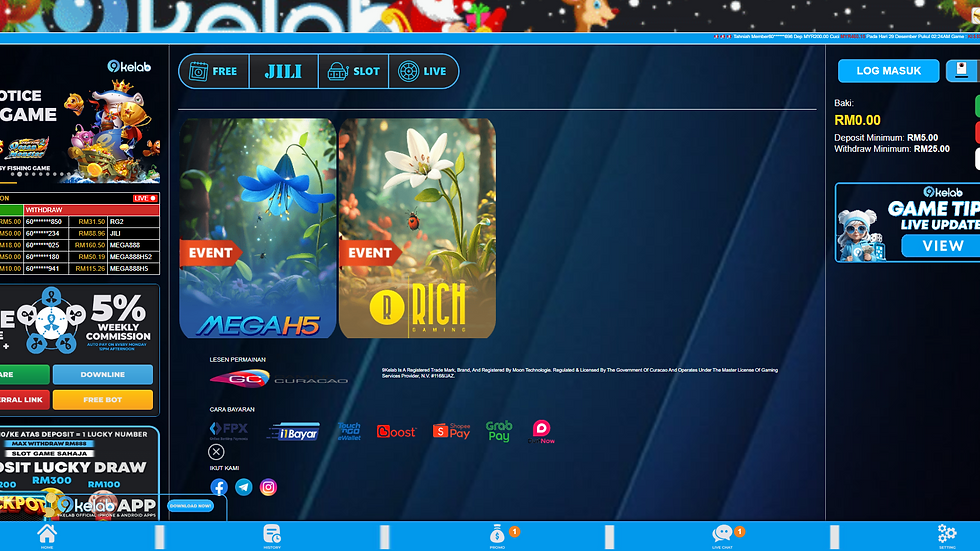Select the DuitNow payment logo

(x=541, y=432)
